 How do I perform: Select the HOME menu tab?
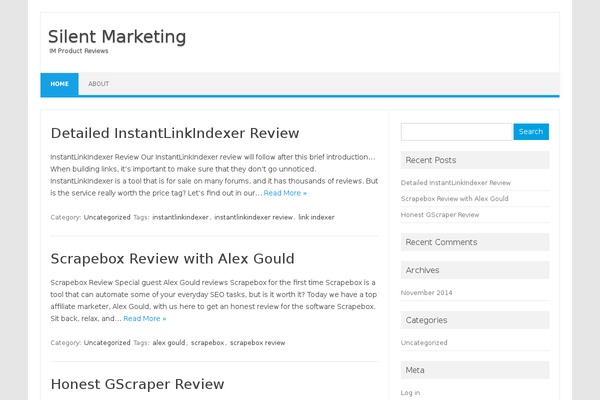pyautogui.click(x=59, y=84)
